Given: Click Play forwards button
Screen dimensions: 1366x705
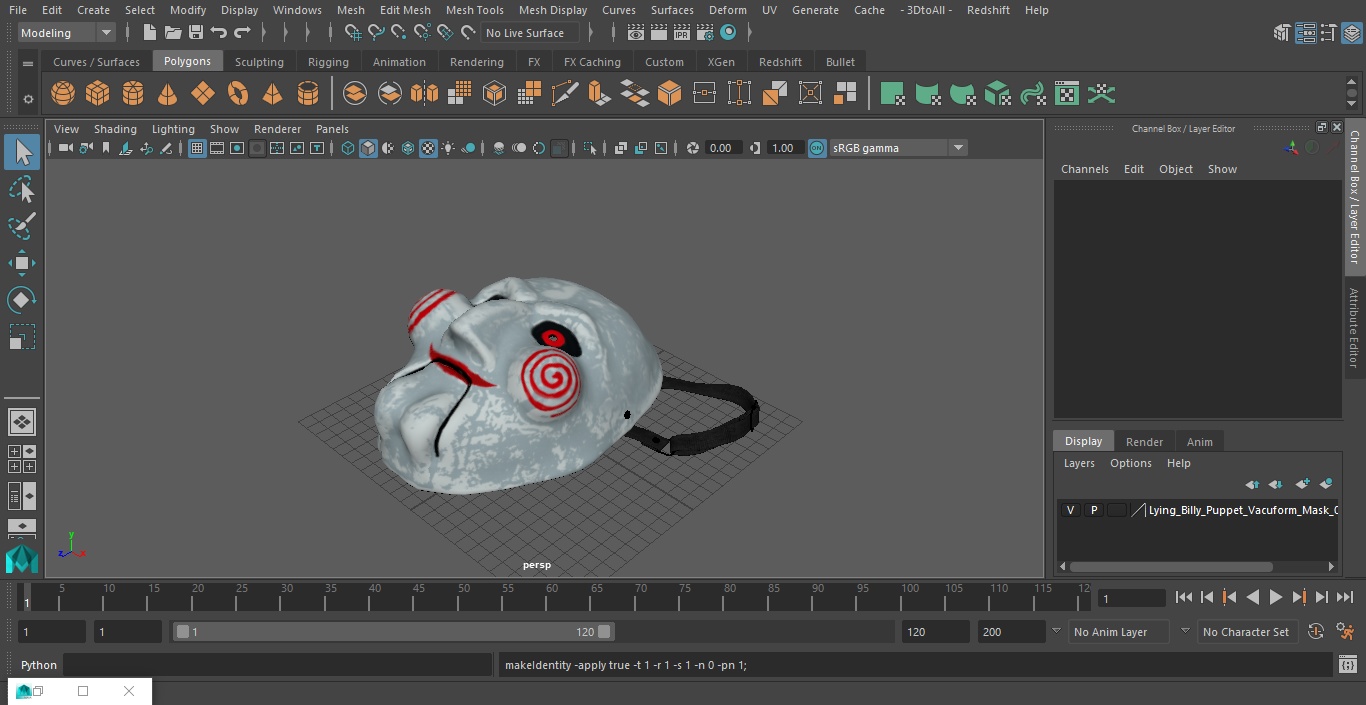Looking at the screenshot, I should tap(1276, 597).
